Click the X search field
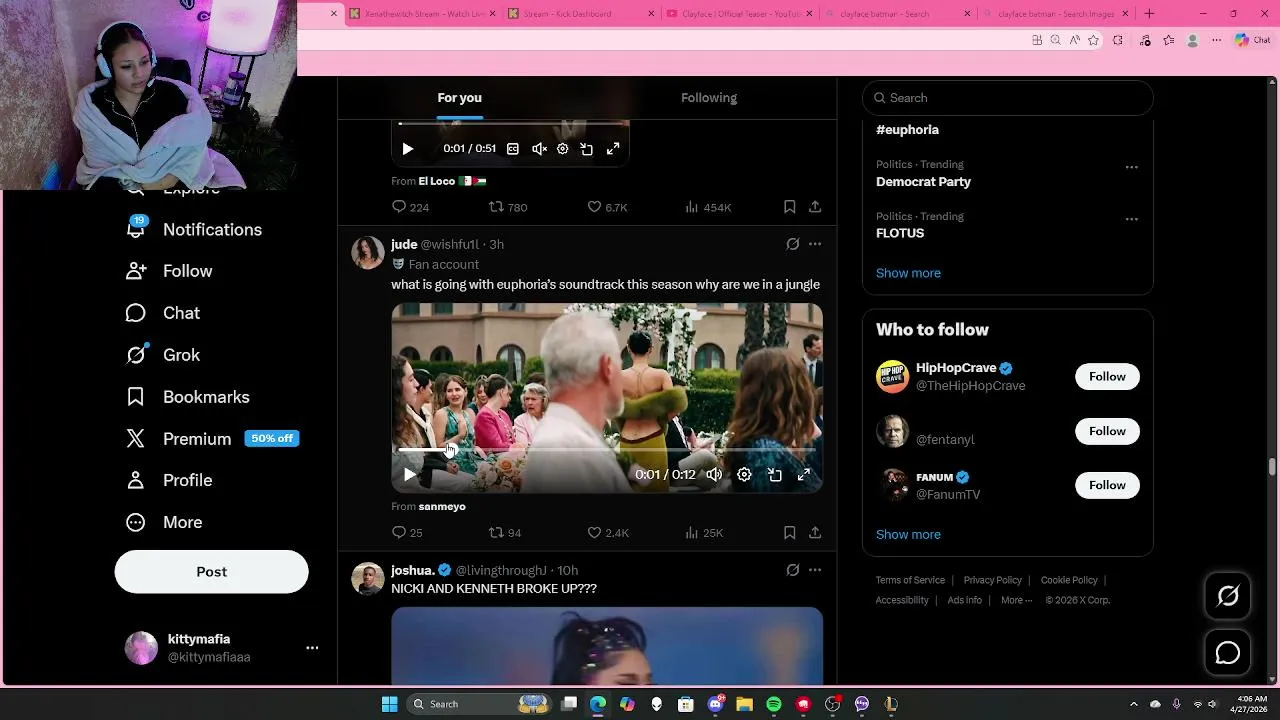Image resolution: width=1280 pixels, height=720 pixels. (1008, 98)
